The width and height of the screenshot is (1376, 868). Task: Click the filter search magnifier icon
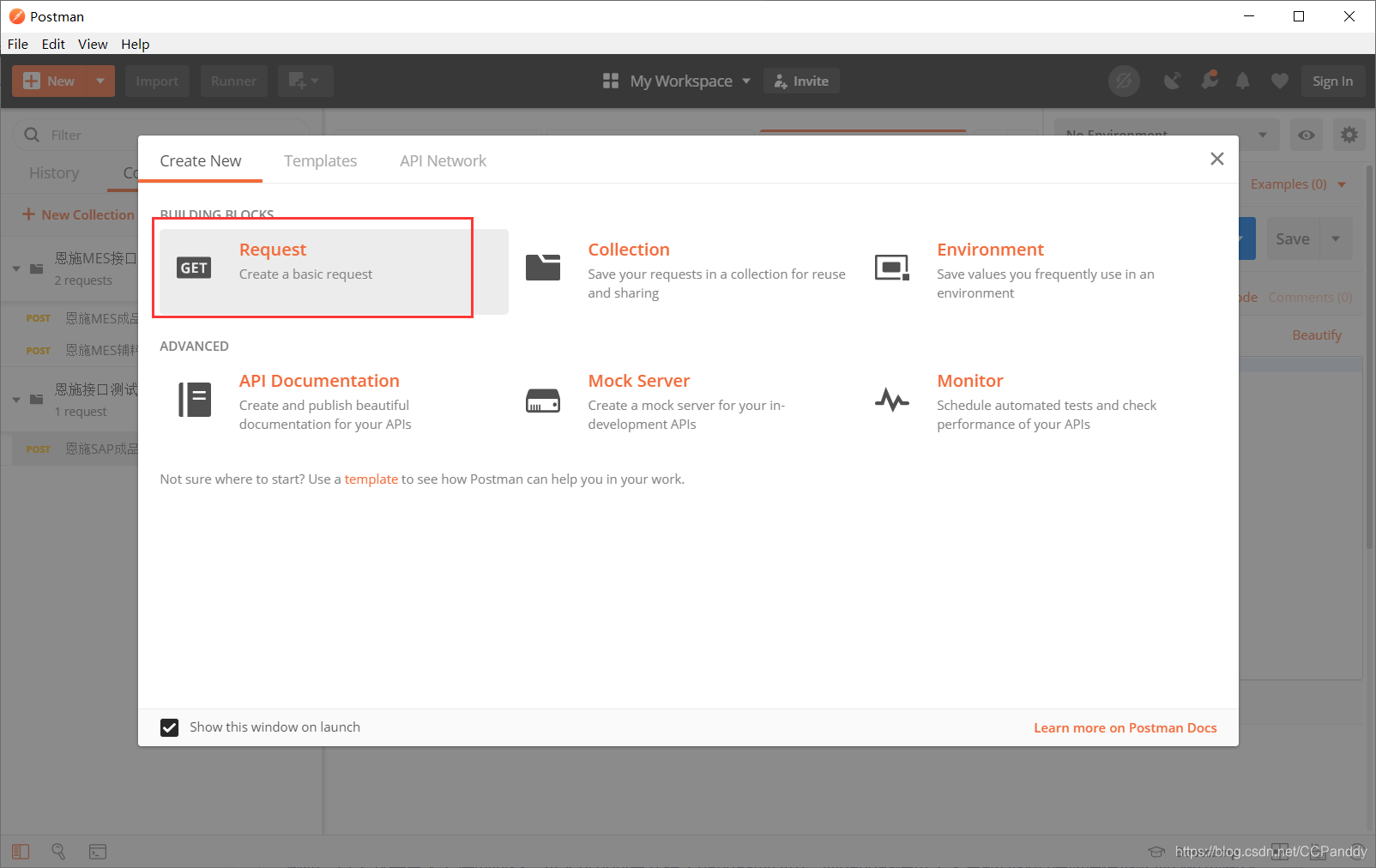click(x=32, y=135)
